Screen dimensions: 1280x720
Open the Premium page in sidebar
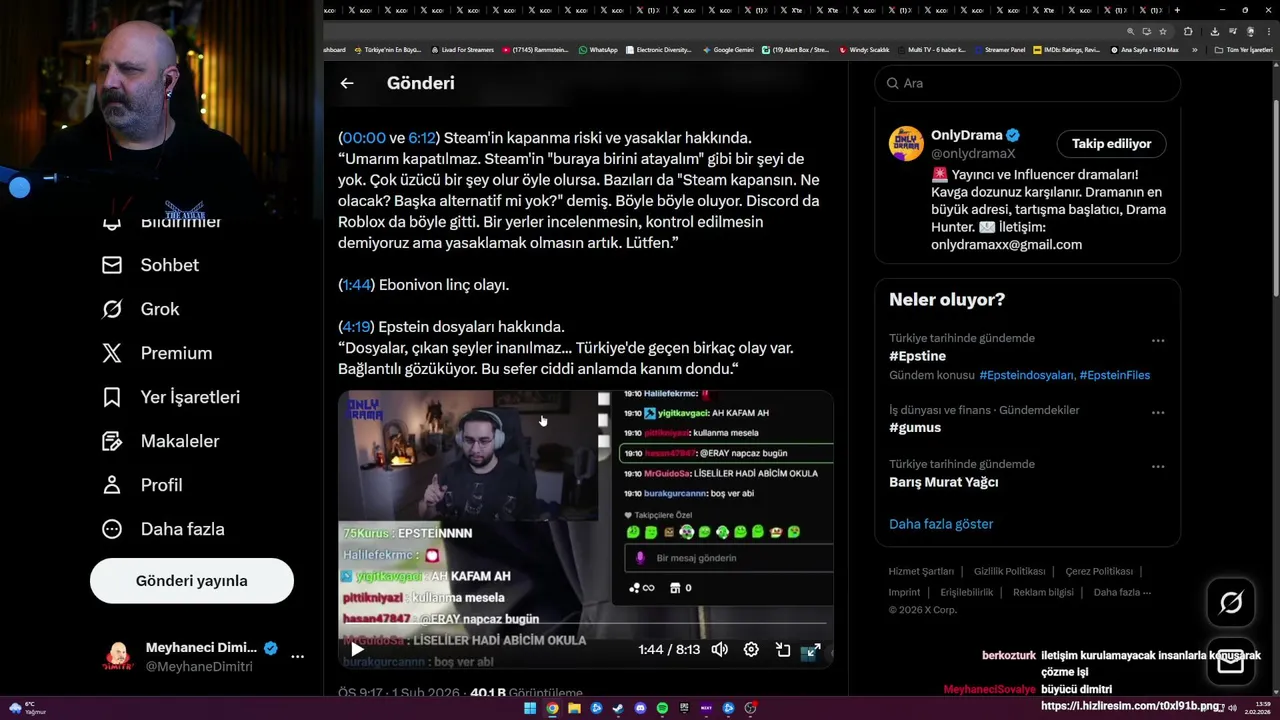click(157, 353)
